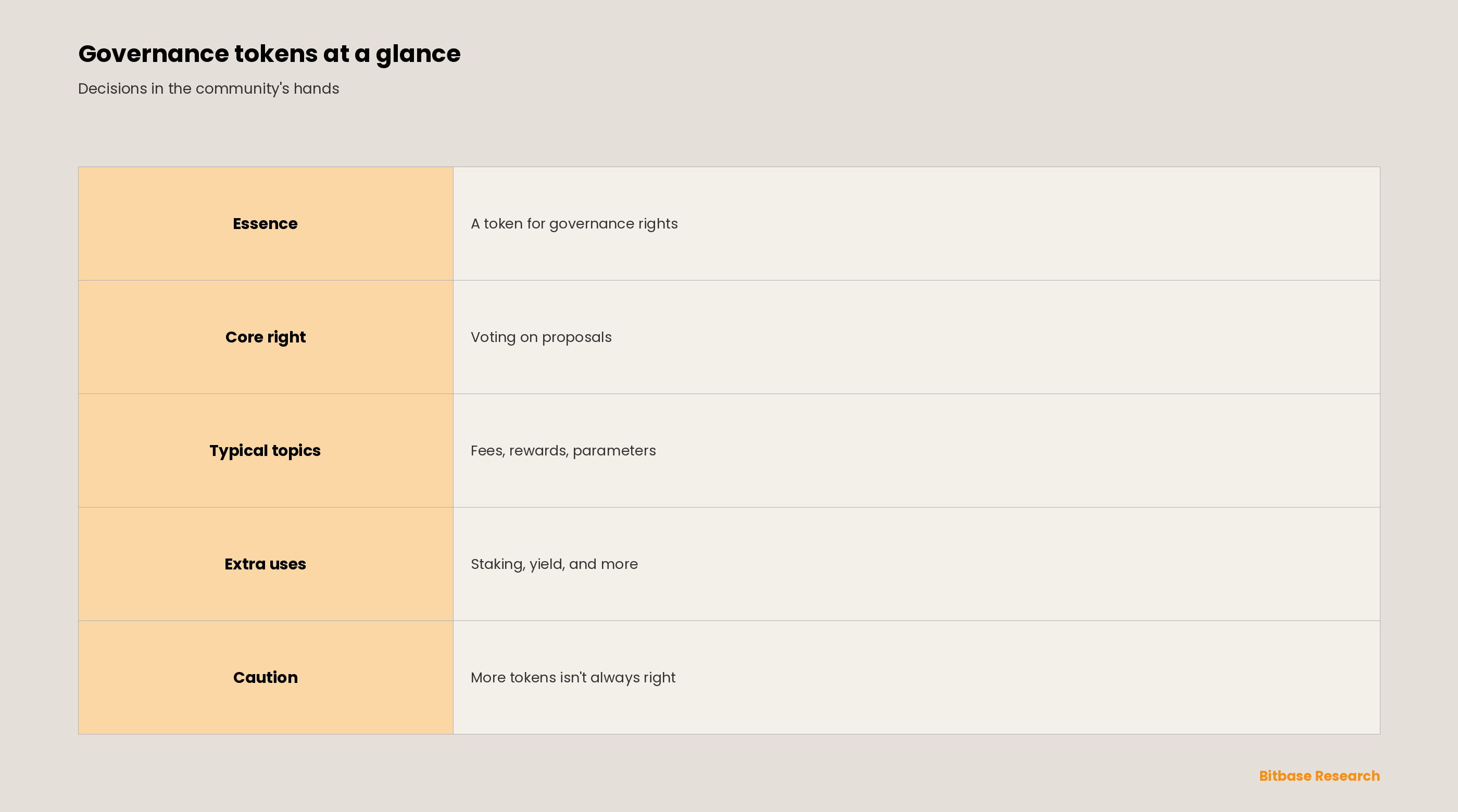This screenshot has width=1458, height=812.
Task: Select the Caution row label
Action: click(266, 677)
